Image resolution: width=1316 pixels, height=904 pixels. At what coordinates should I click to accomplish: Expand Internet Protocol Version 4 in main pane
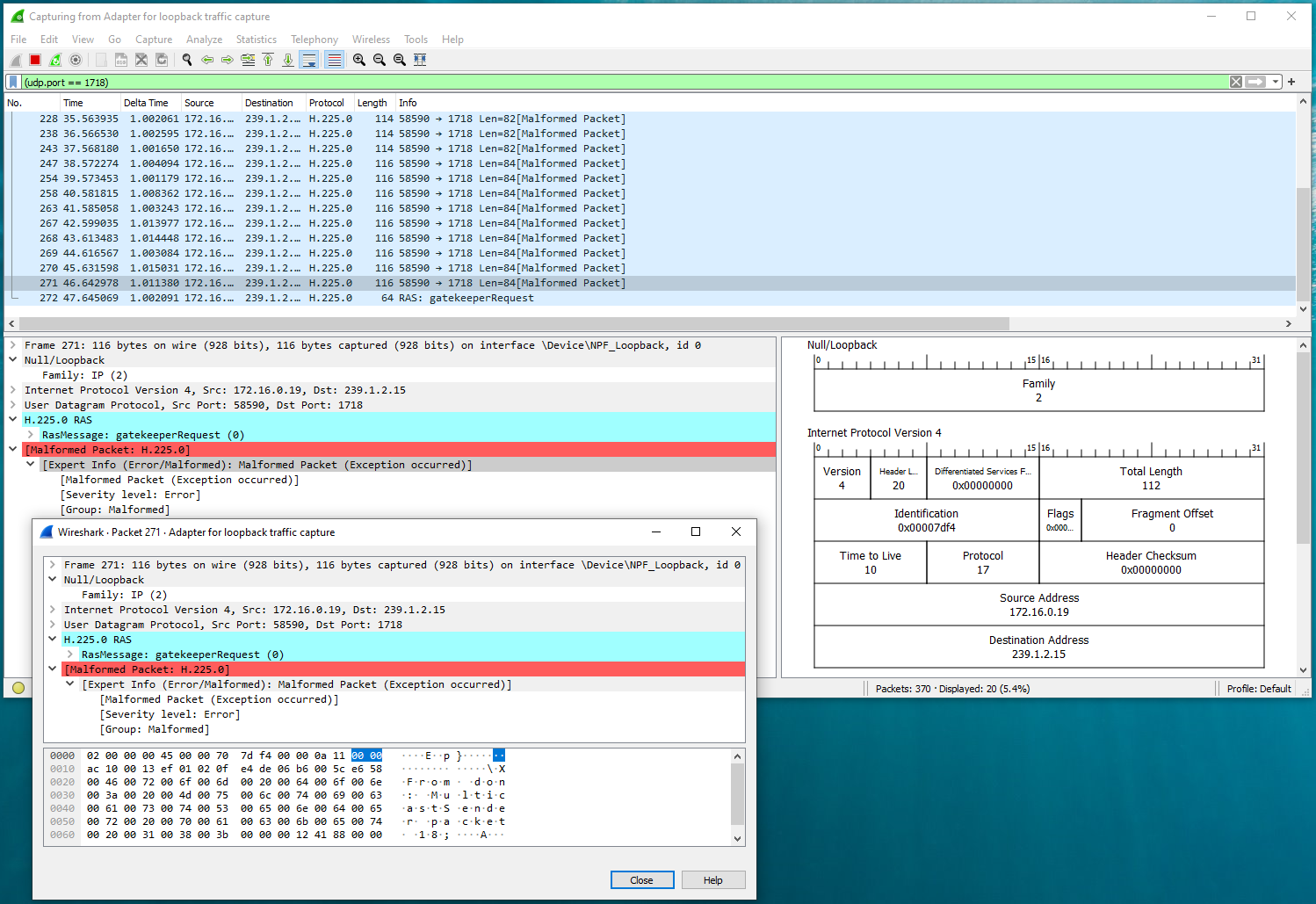tap(13, 390)
